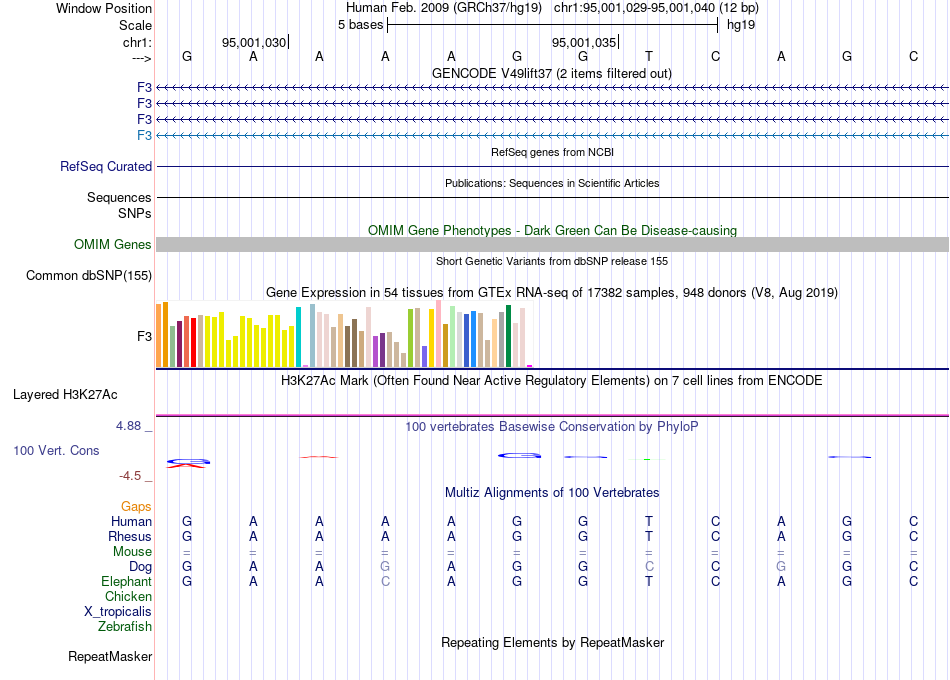This screenshot has height=680, width=950.
Task: Click the Zebrafish species label
Action: tap(125, 626)
